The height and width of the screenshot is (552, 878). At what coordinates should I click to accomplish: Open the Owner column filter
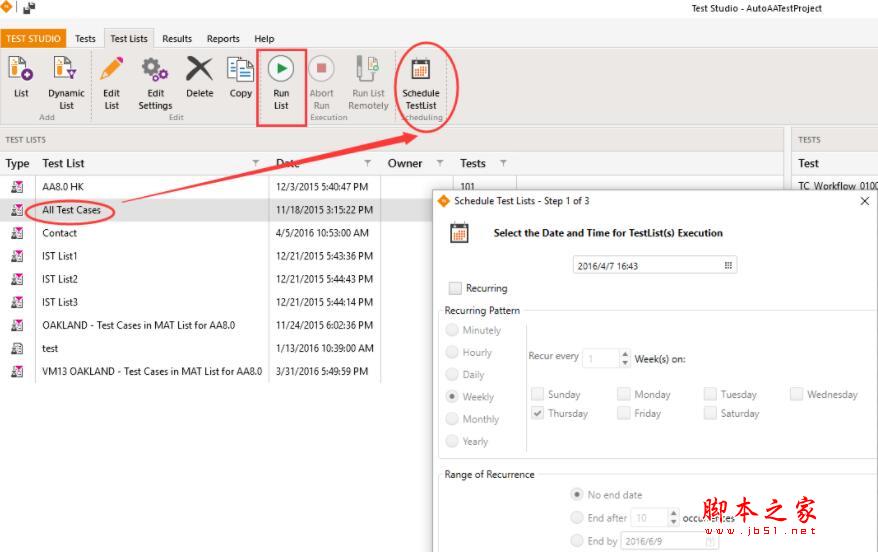(x=440, y=163)
